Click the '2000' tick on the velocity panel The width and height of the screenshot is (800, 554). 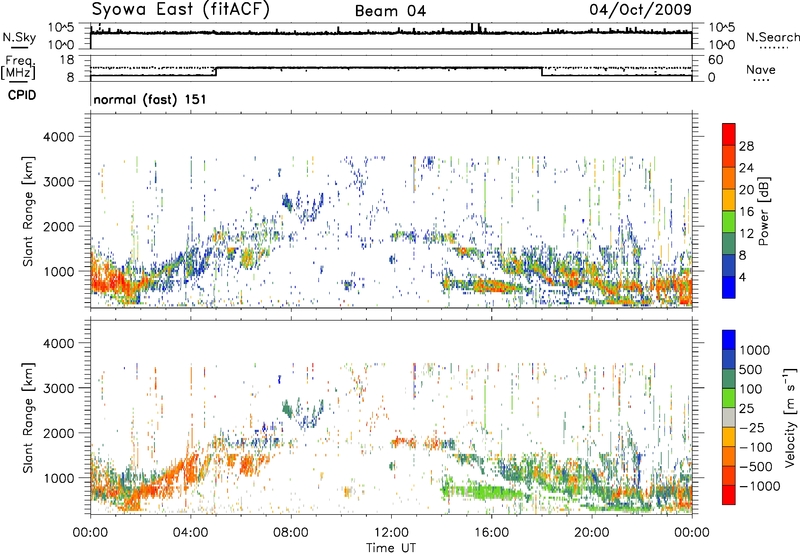coord(58,433)
